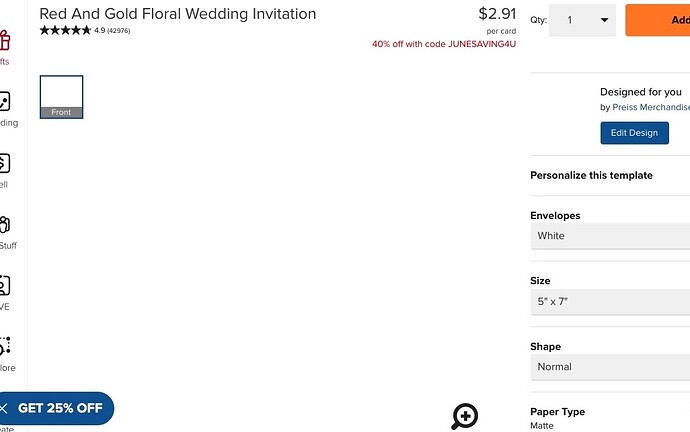Open the Qty dropdown
690x432 pixels.
582,20
